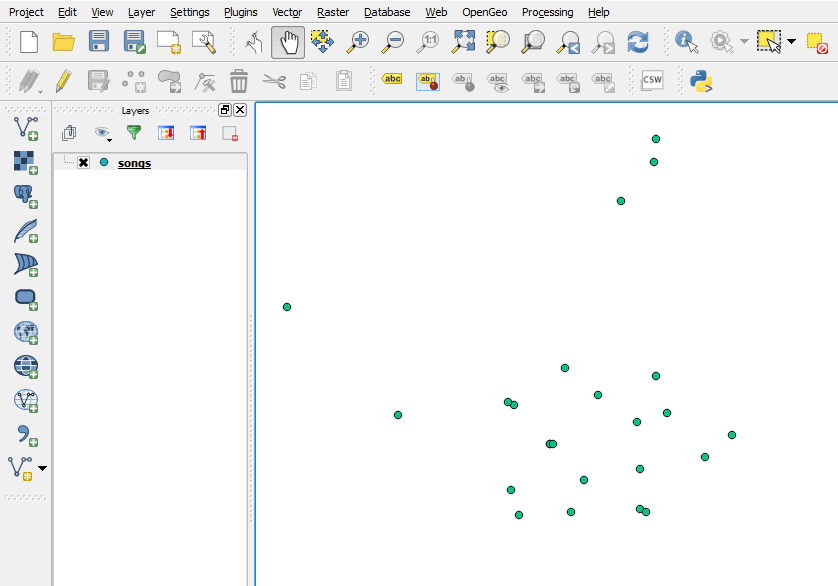The height and width of the screenshot is (586, 838).
Task: Click the Zoom In magnifier tool
Action: click(357, 42)
